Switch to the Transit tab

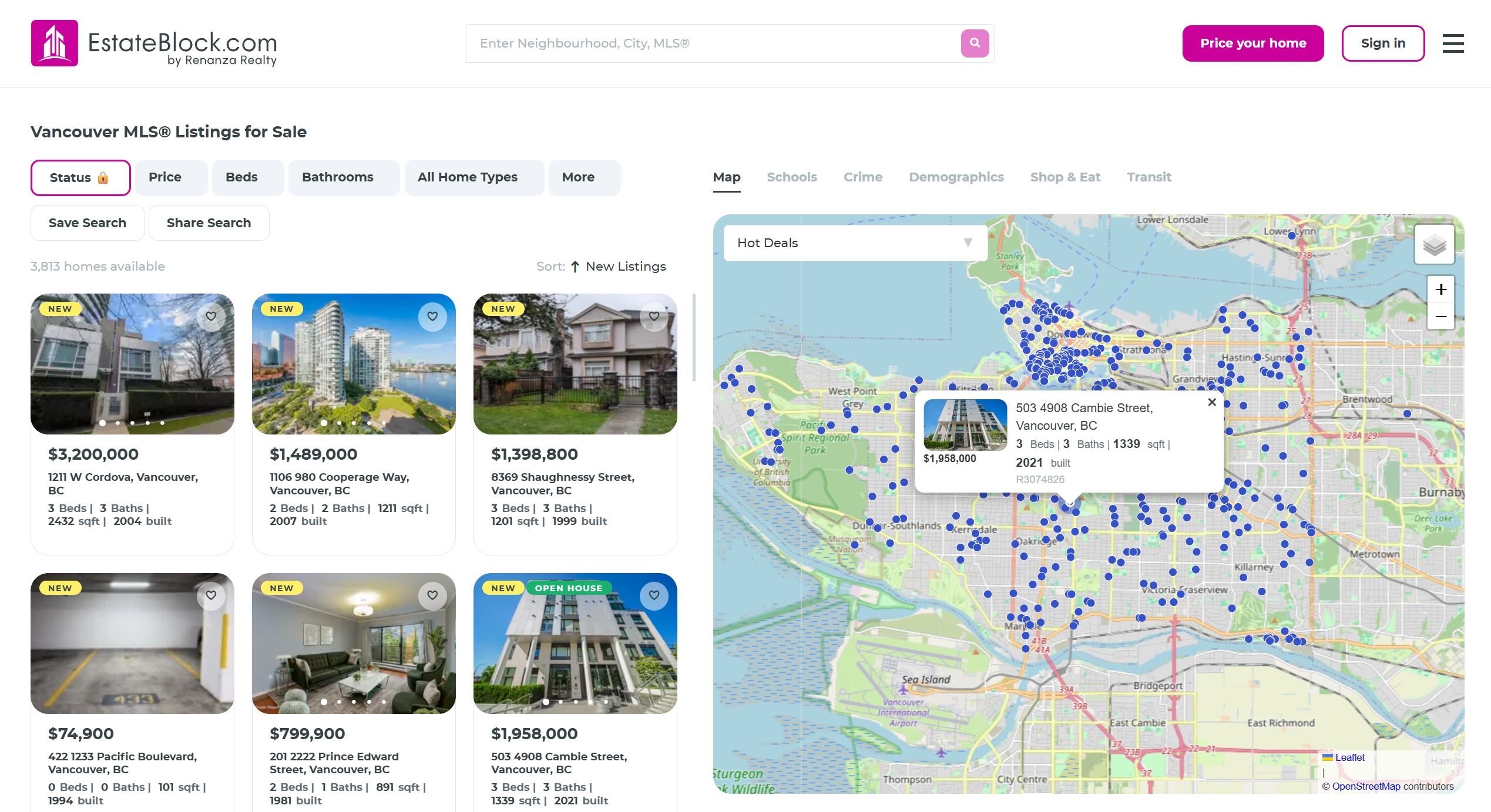pyautogui.click(x=1149, y=177)
